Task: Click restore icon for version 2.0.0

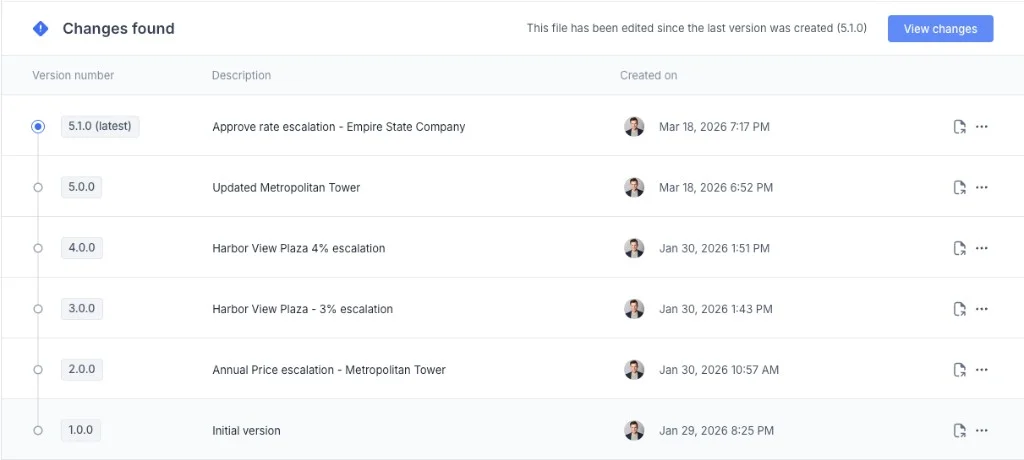Action: click(959, 370)
